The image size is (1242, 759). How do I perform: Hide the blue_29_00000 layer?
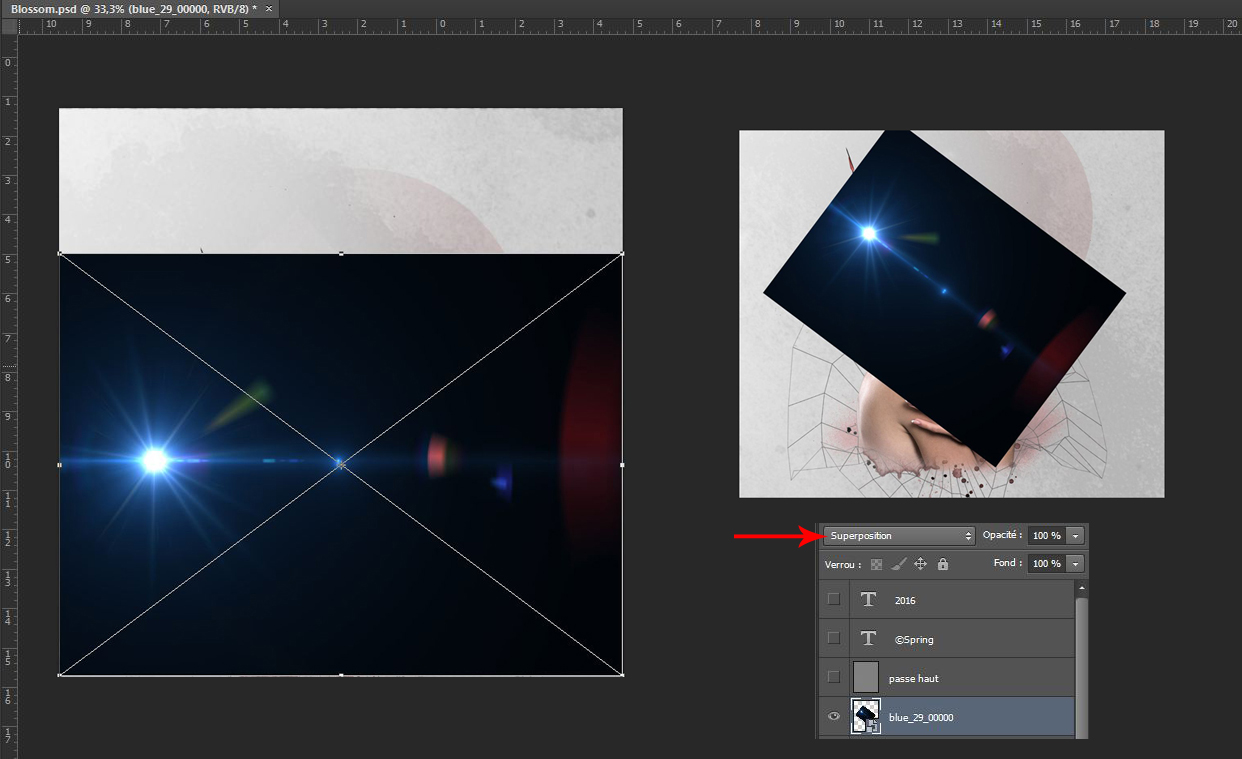tap(834, 717)
